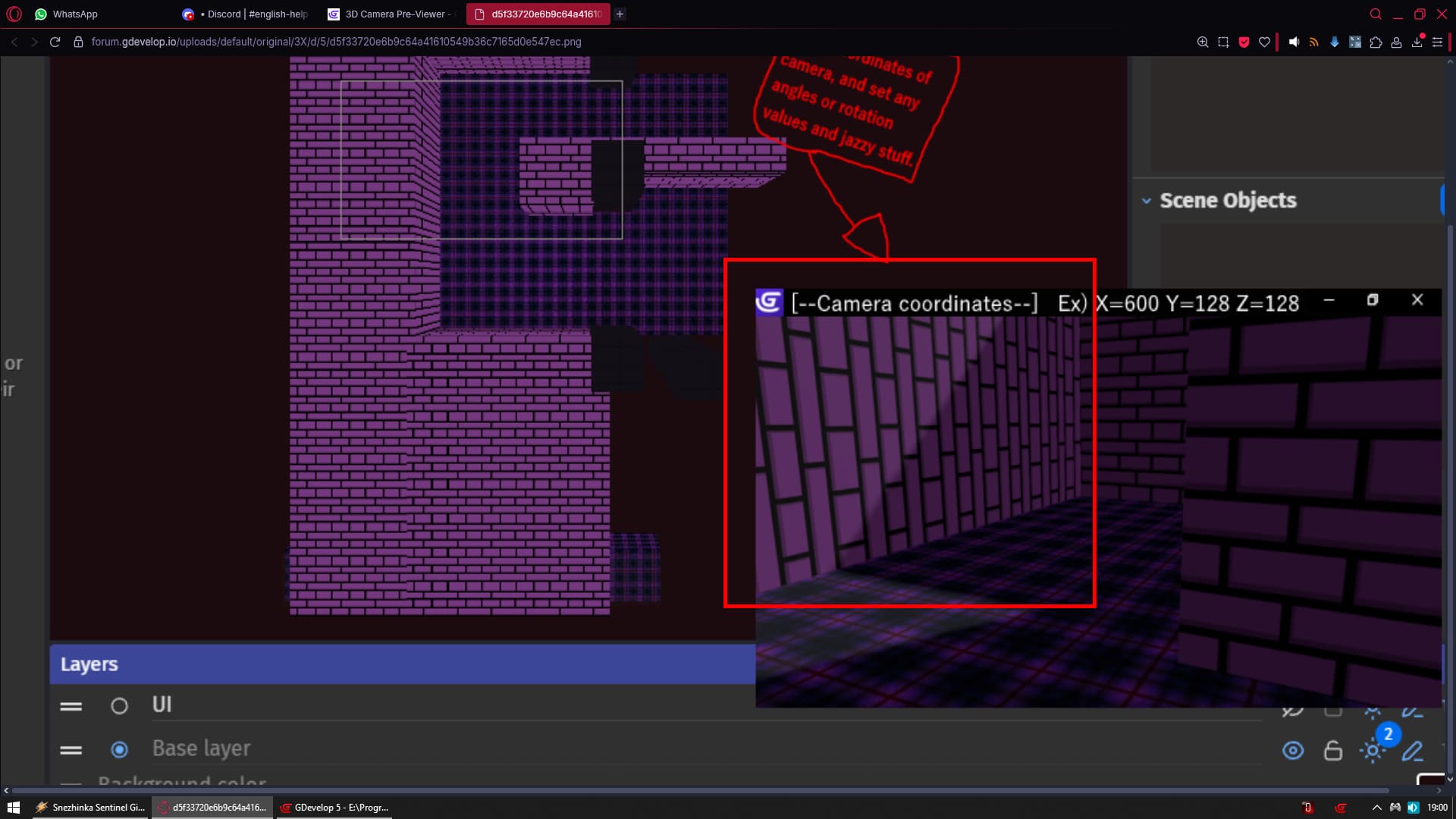Click the browser zoom magnifier icon

(x=1203, y=42)
